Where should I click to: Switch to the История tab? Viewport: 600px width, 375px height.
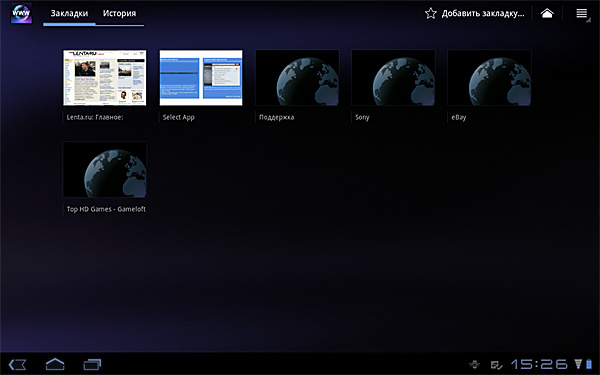pyautogui.click(x=119, y=13)
